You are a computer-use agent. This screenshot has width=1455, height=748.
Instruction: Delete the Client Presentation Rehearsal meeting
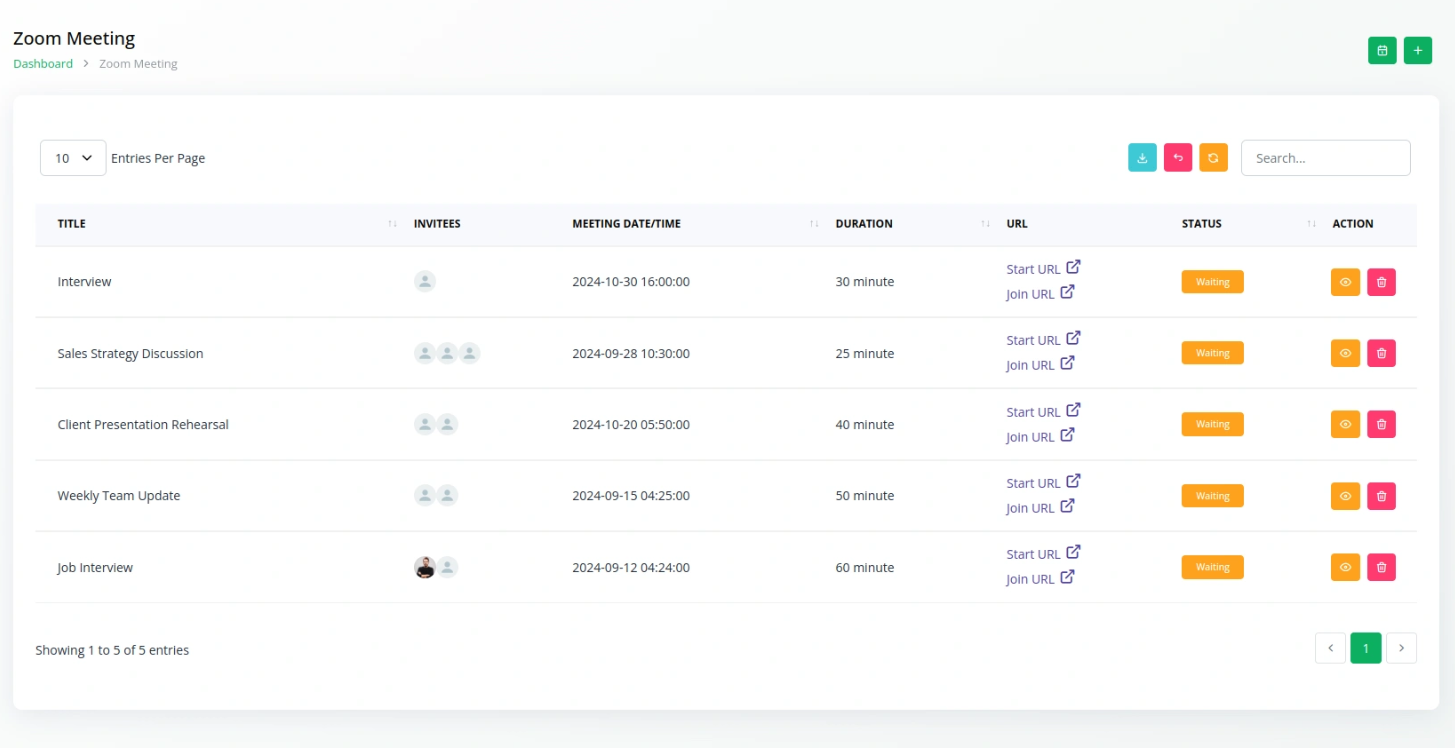click(x=1381, y=424)
